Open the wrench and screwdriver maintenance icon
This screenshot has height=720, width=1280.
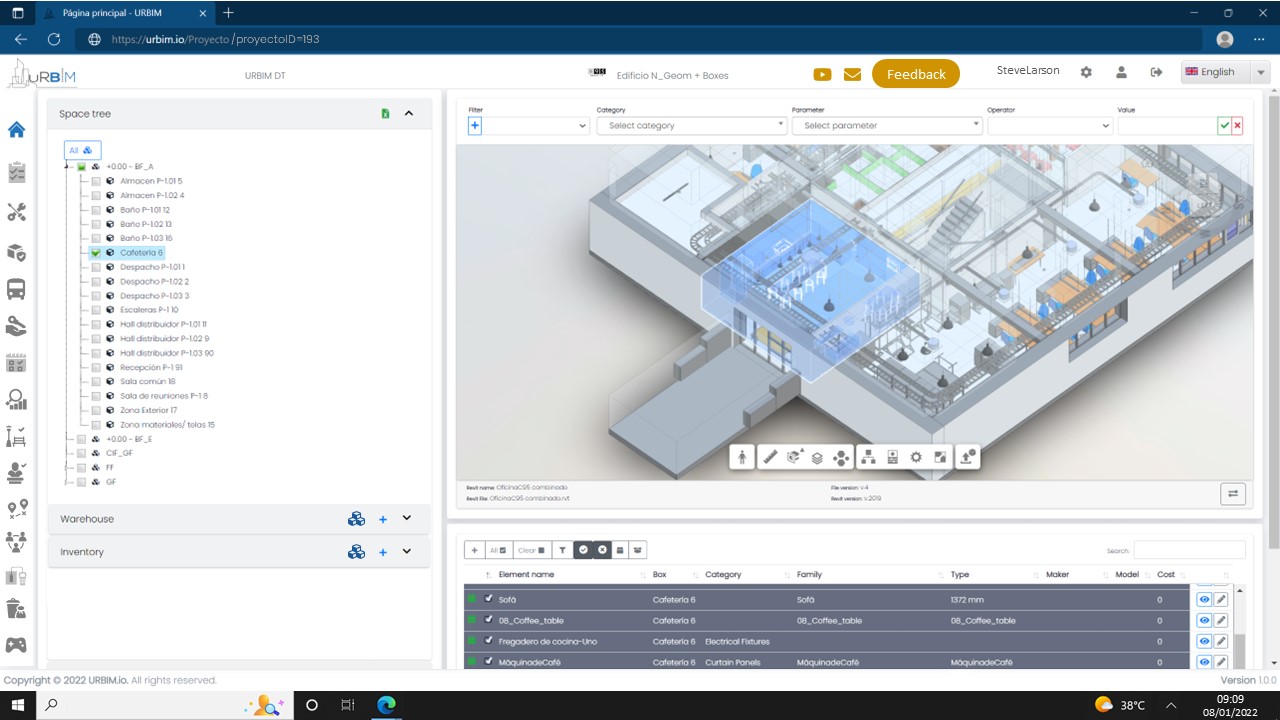(x=16, y=212)
